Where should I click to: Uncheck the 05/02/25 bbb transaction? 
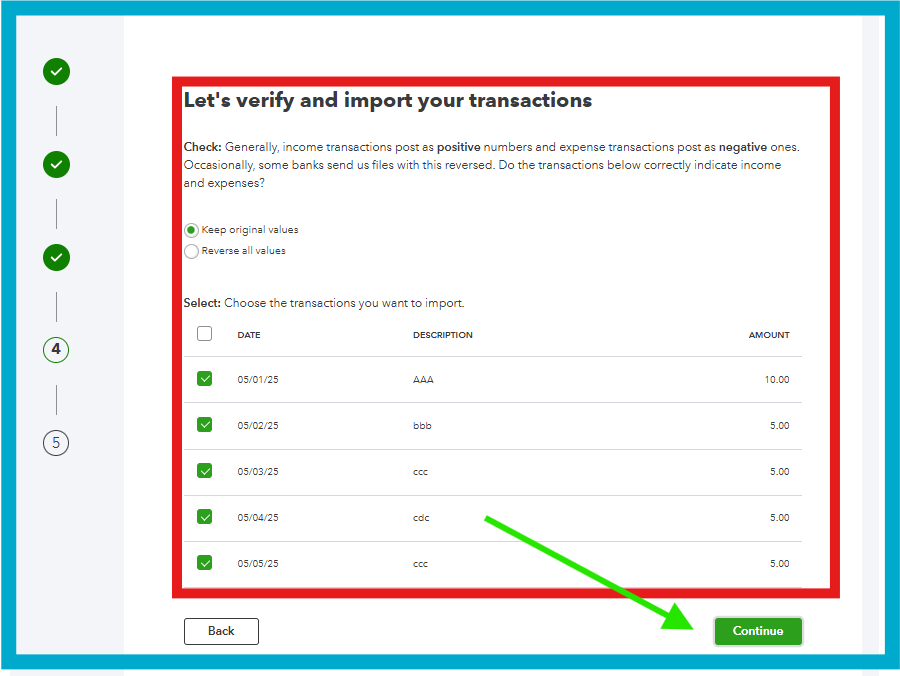pos(204,425)
